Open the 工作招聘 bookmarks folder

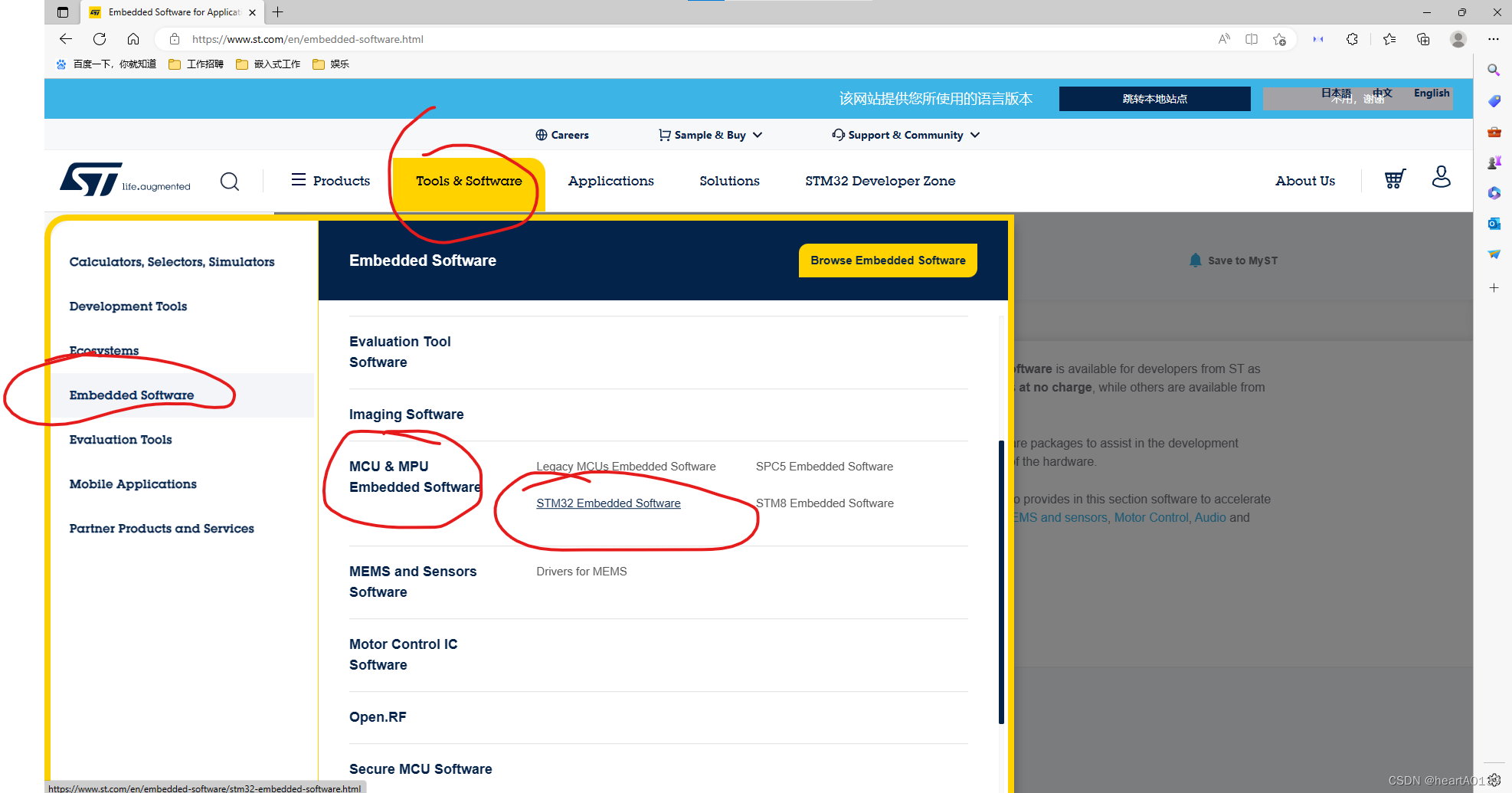pyautogui.click(x=196, y=64)
